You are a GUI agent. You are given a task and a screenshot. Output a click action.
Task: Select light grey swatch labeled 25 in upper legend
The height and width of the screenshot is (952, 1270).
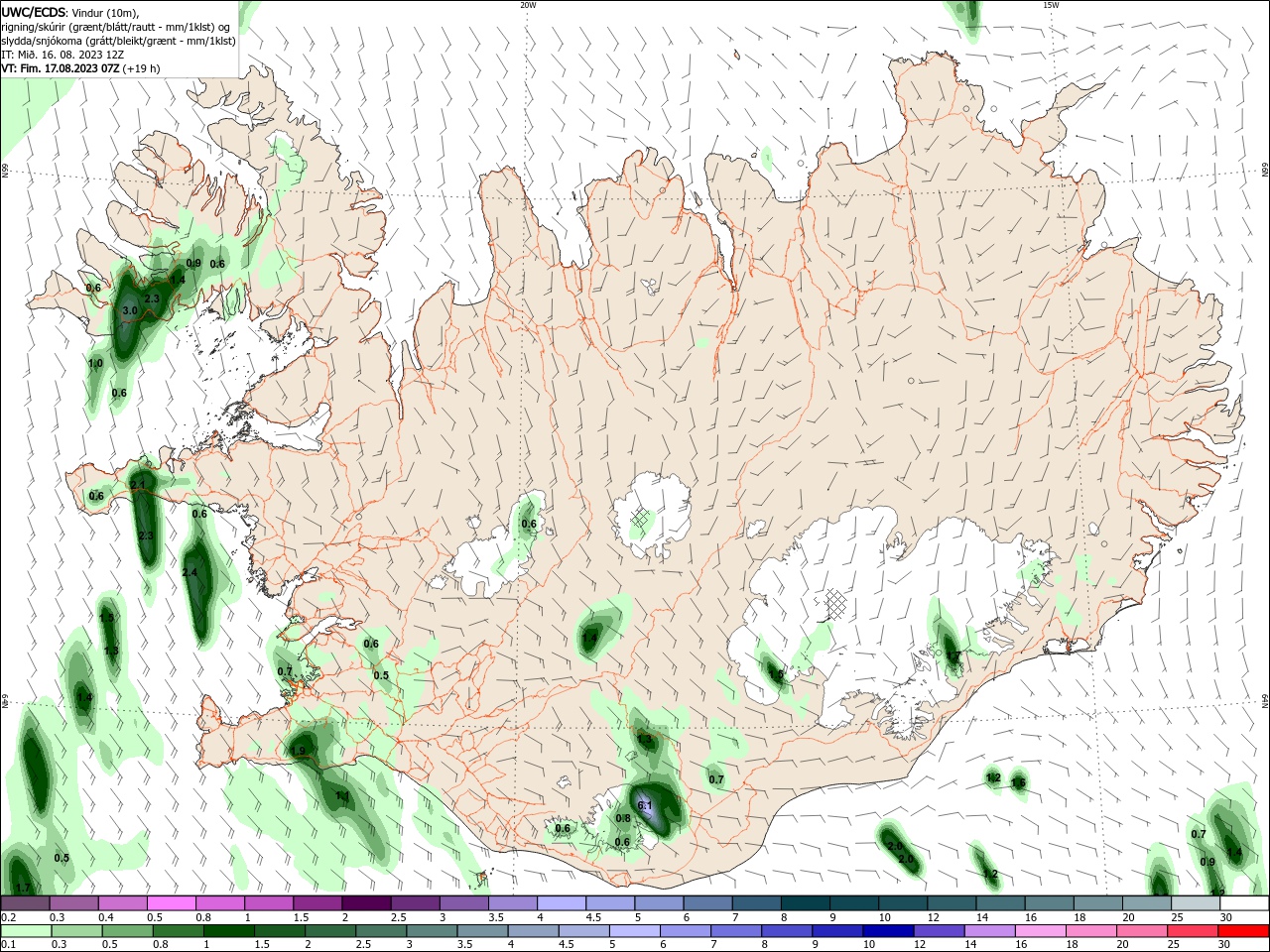pos(1196,903)
